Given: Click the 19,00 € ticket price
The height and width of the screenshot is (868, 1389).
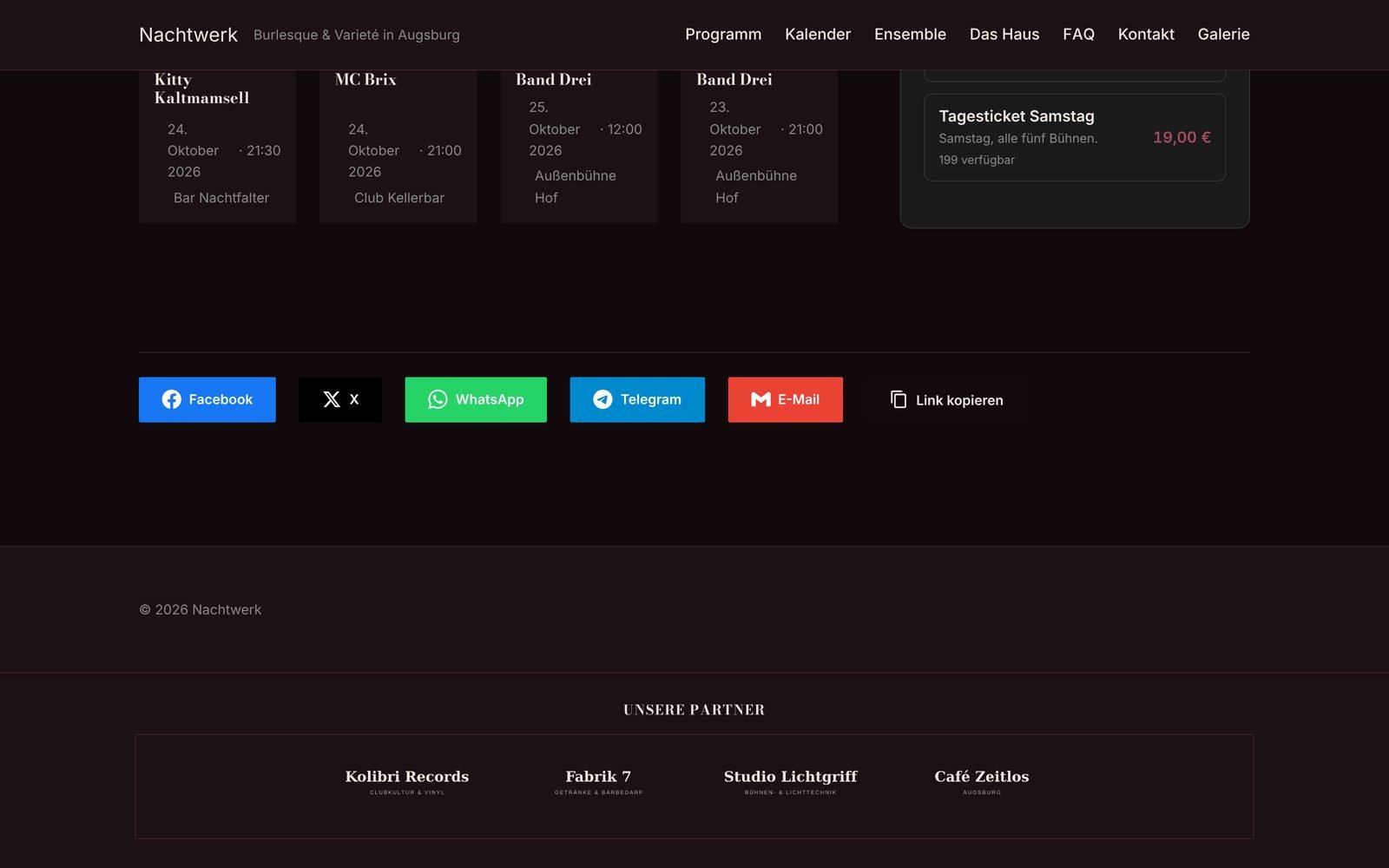Looking at the screenshot, I should [x=1182, y=137].
